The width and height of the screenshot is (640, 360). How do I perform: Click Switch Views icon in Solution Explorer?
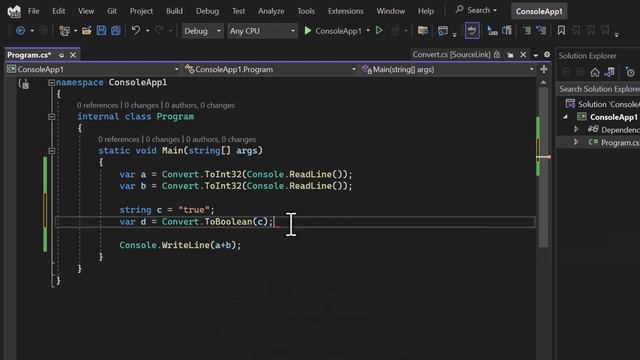(609, 73)
